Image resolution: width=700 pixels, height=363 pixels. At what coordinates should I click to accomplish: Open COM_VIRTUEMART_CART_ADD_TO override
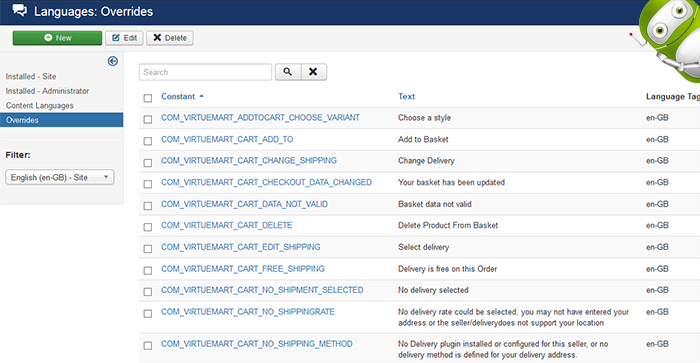coord(227,139)
